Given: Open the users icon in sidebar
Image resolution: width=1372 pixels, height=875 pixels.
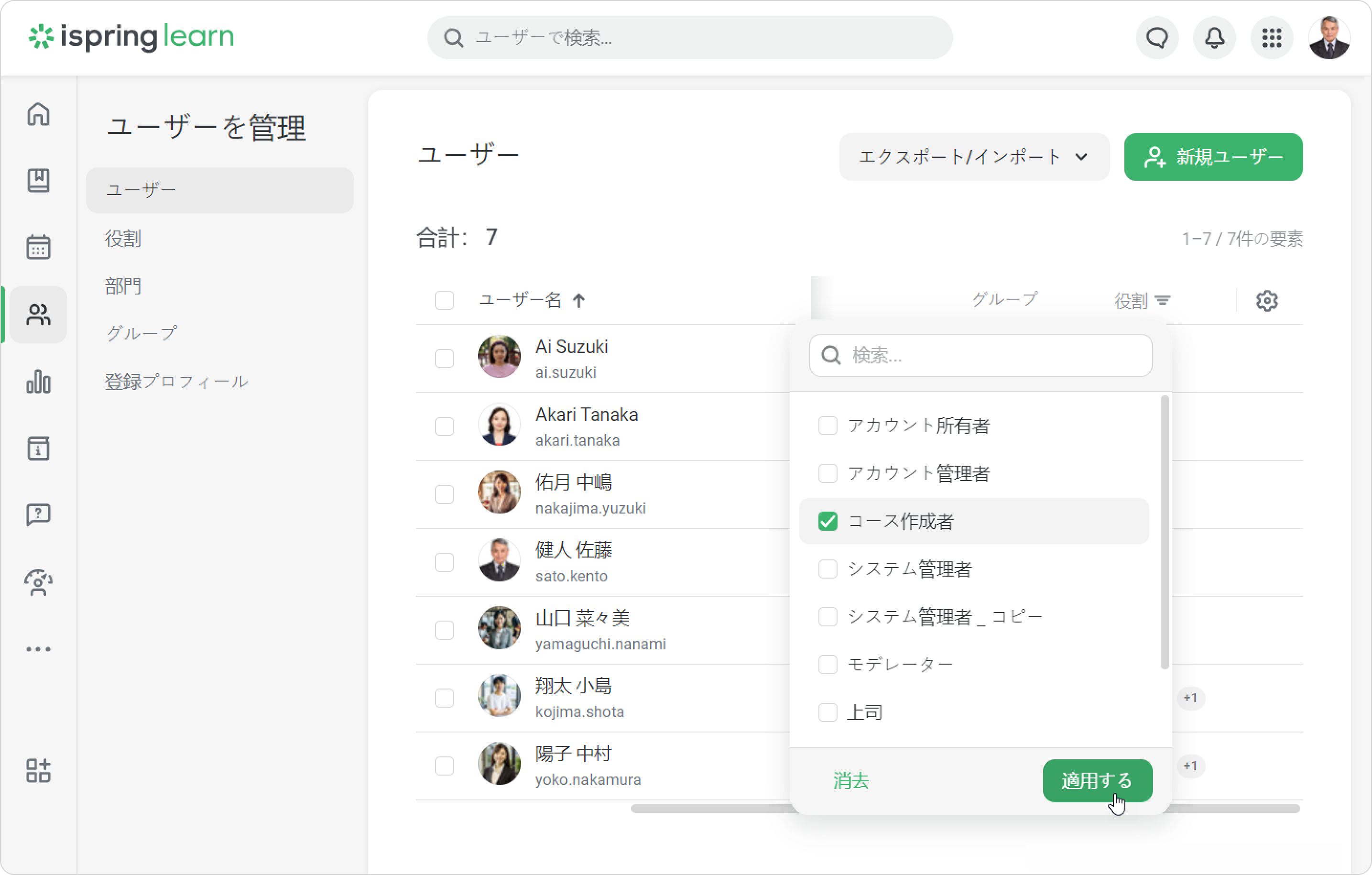Looking at the screenshot, I should coord(38,315).
